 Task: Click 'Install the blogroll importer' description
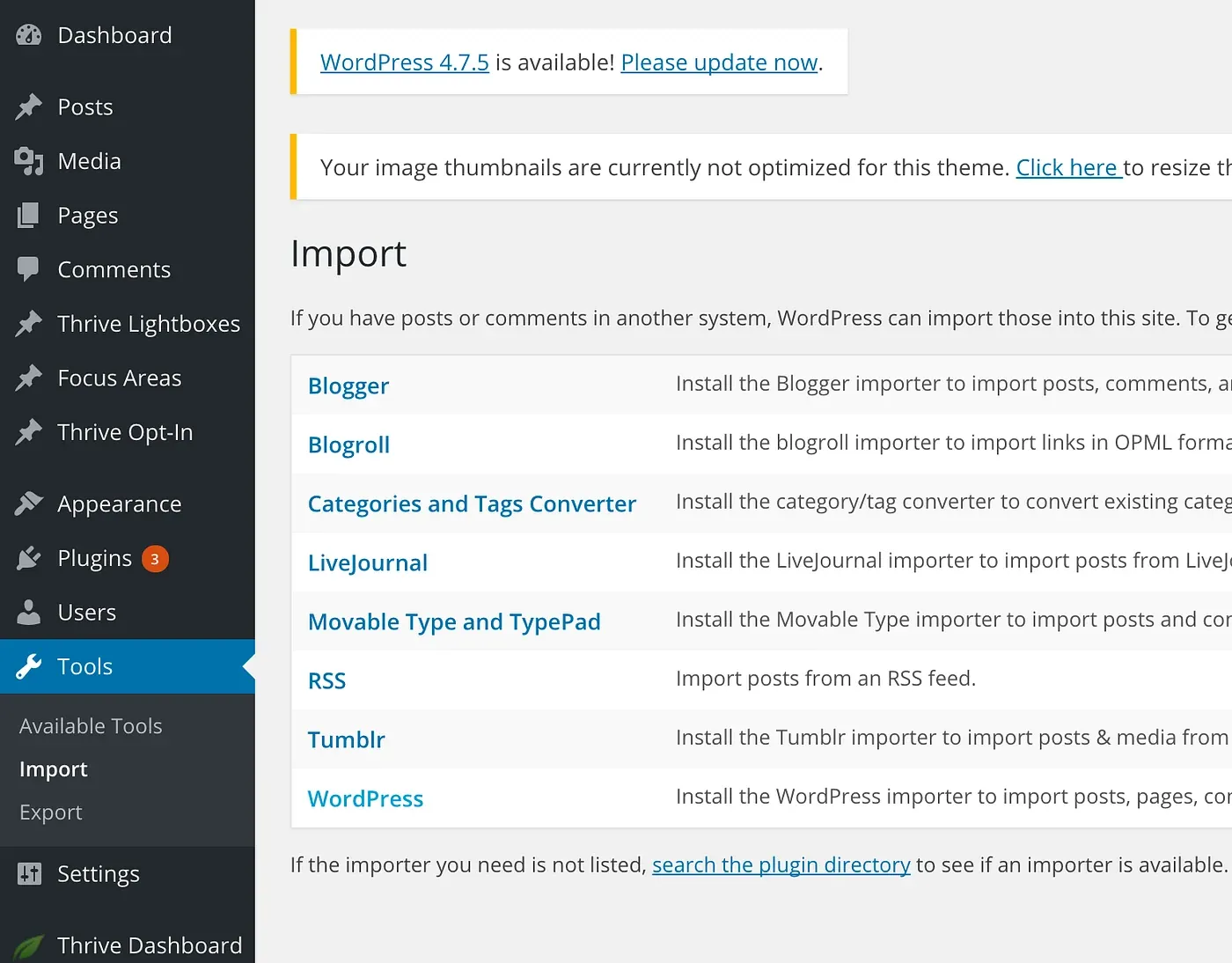[954, 443]
